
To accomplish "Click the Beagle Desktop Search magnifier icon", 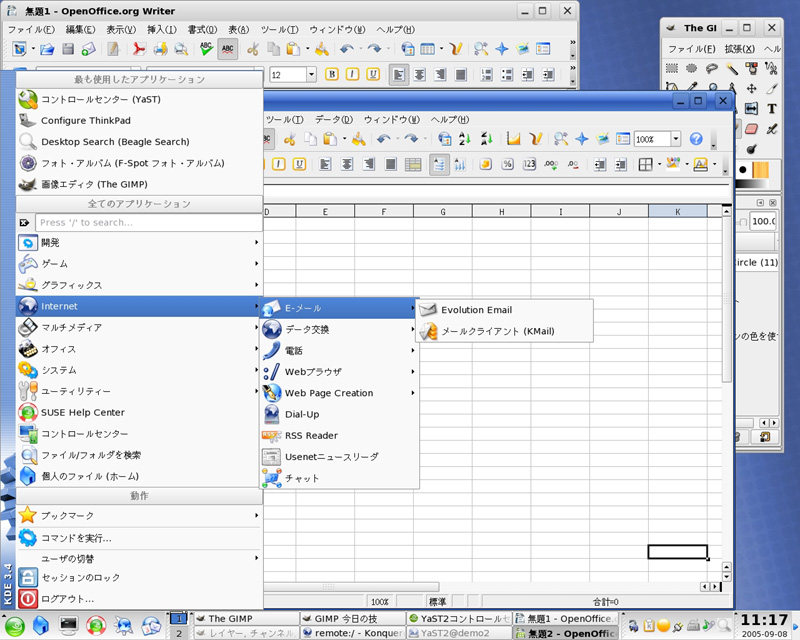I will coord(28,141).
